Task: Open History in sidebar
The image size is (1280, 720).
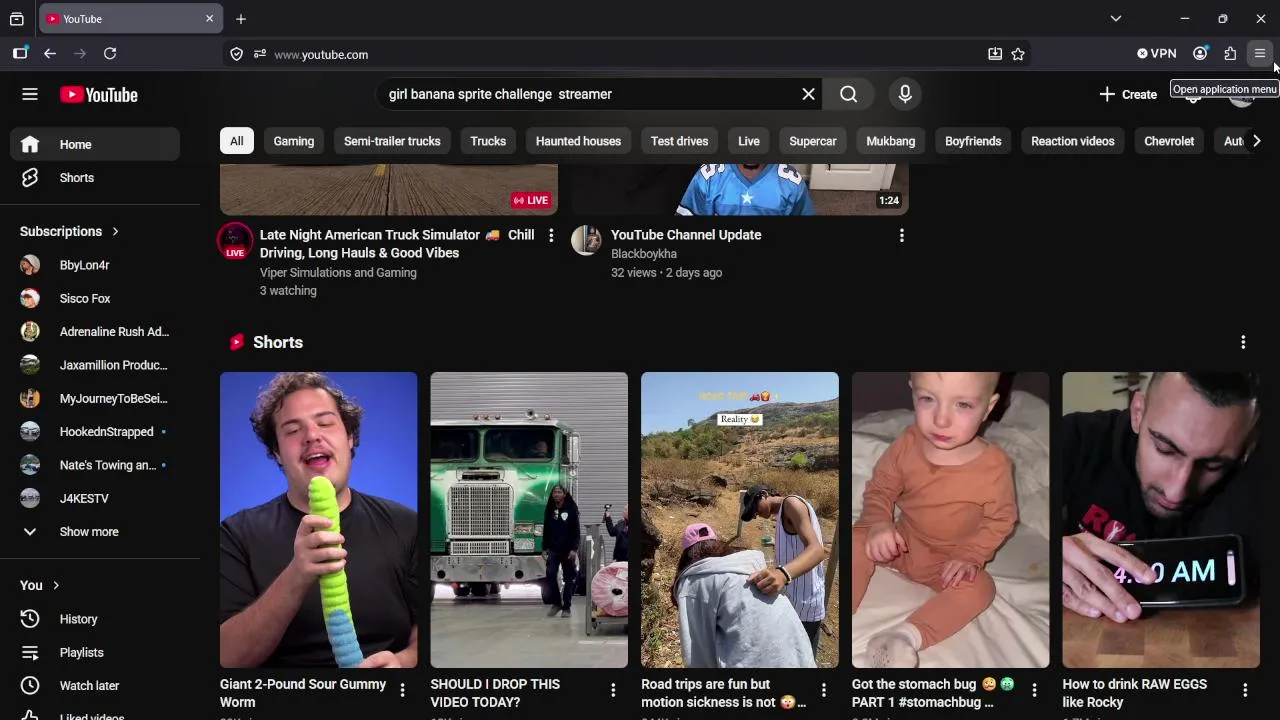Action: point(95,619)
